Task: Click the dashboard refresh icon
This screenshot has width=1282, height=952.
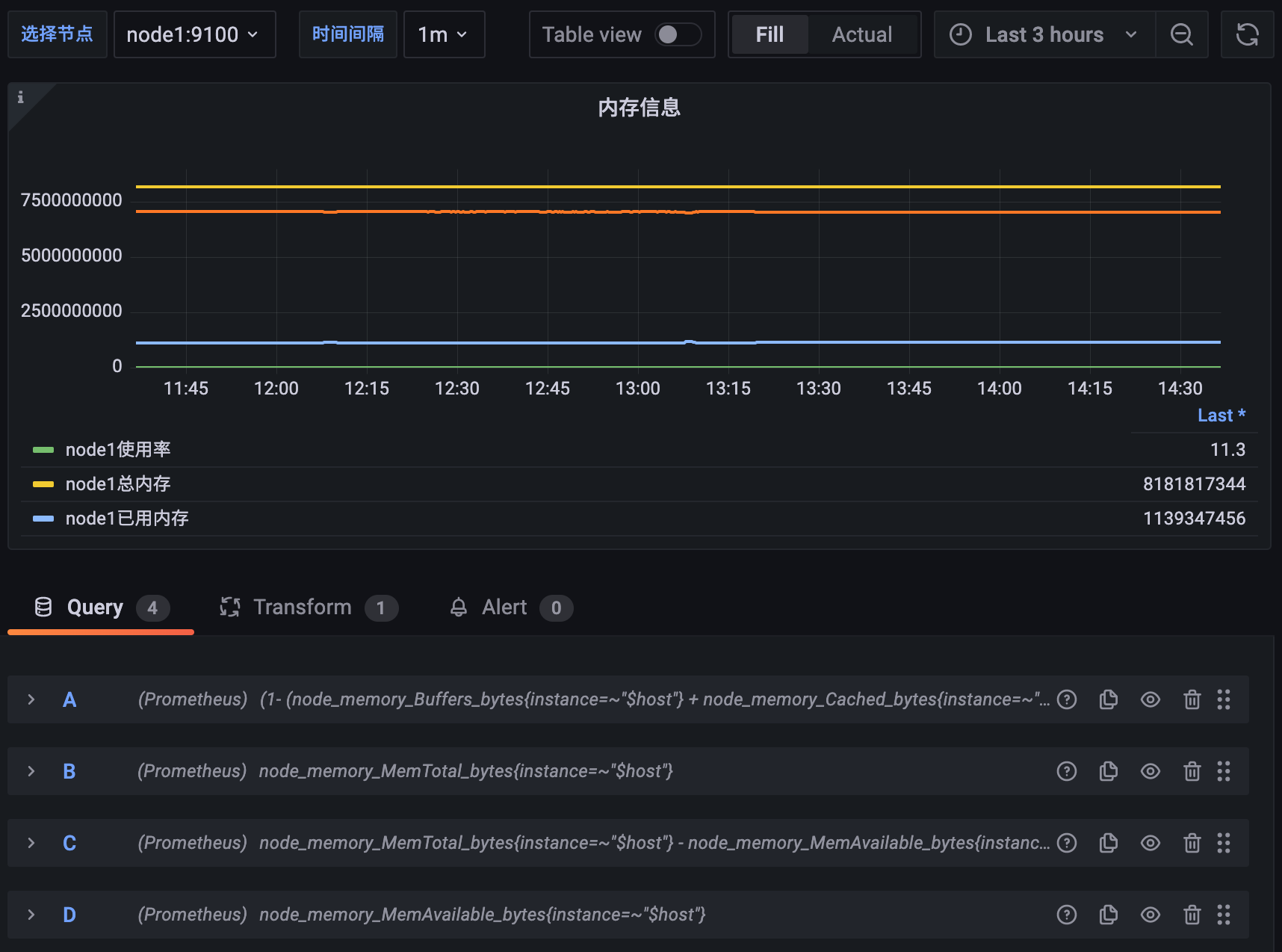Action: click(1247, 34)
